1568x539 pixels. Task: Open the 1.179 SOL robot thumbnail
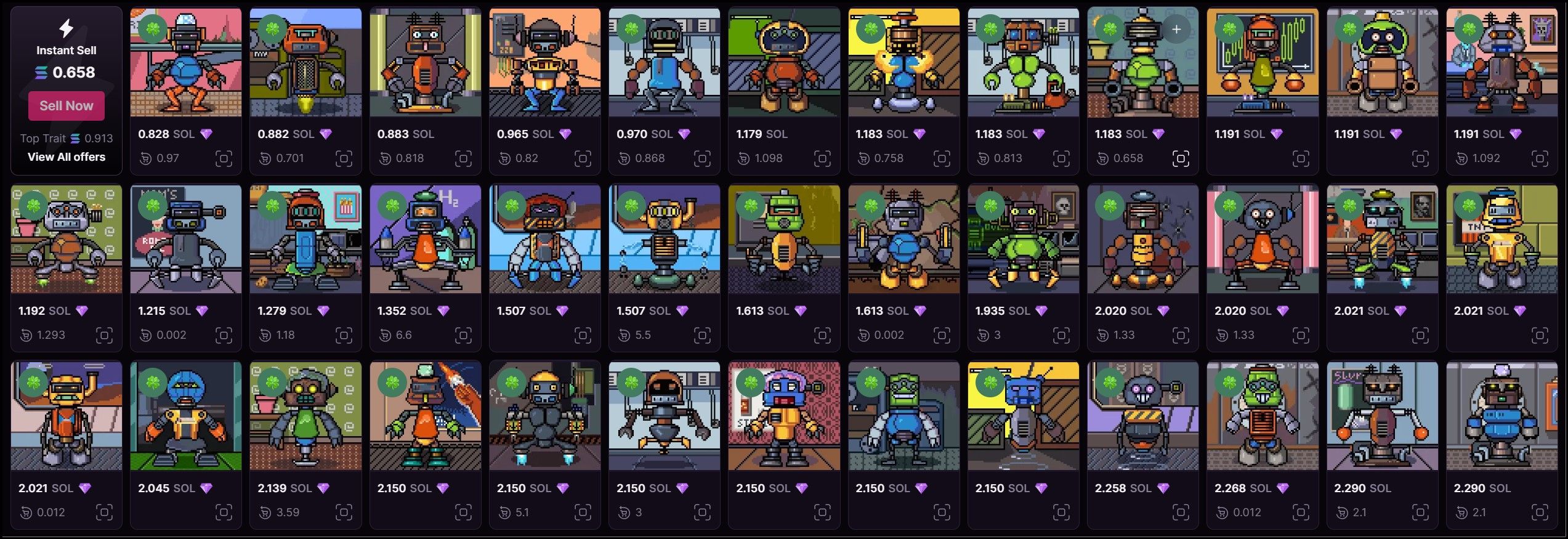pos(783,62)
